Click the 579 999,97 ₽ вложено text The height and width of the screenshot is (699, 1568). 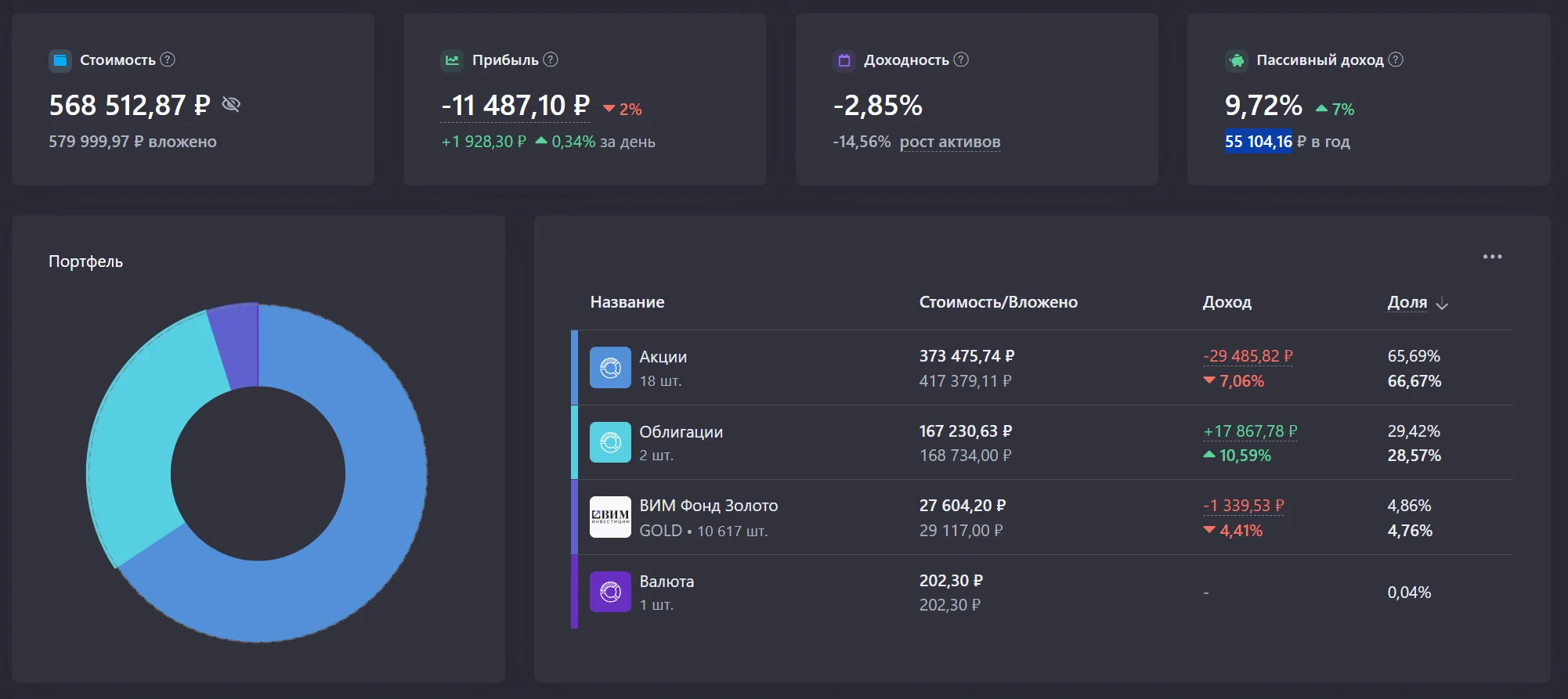pyautogui.click(x=132, y=142)
